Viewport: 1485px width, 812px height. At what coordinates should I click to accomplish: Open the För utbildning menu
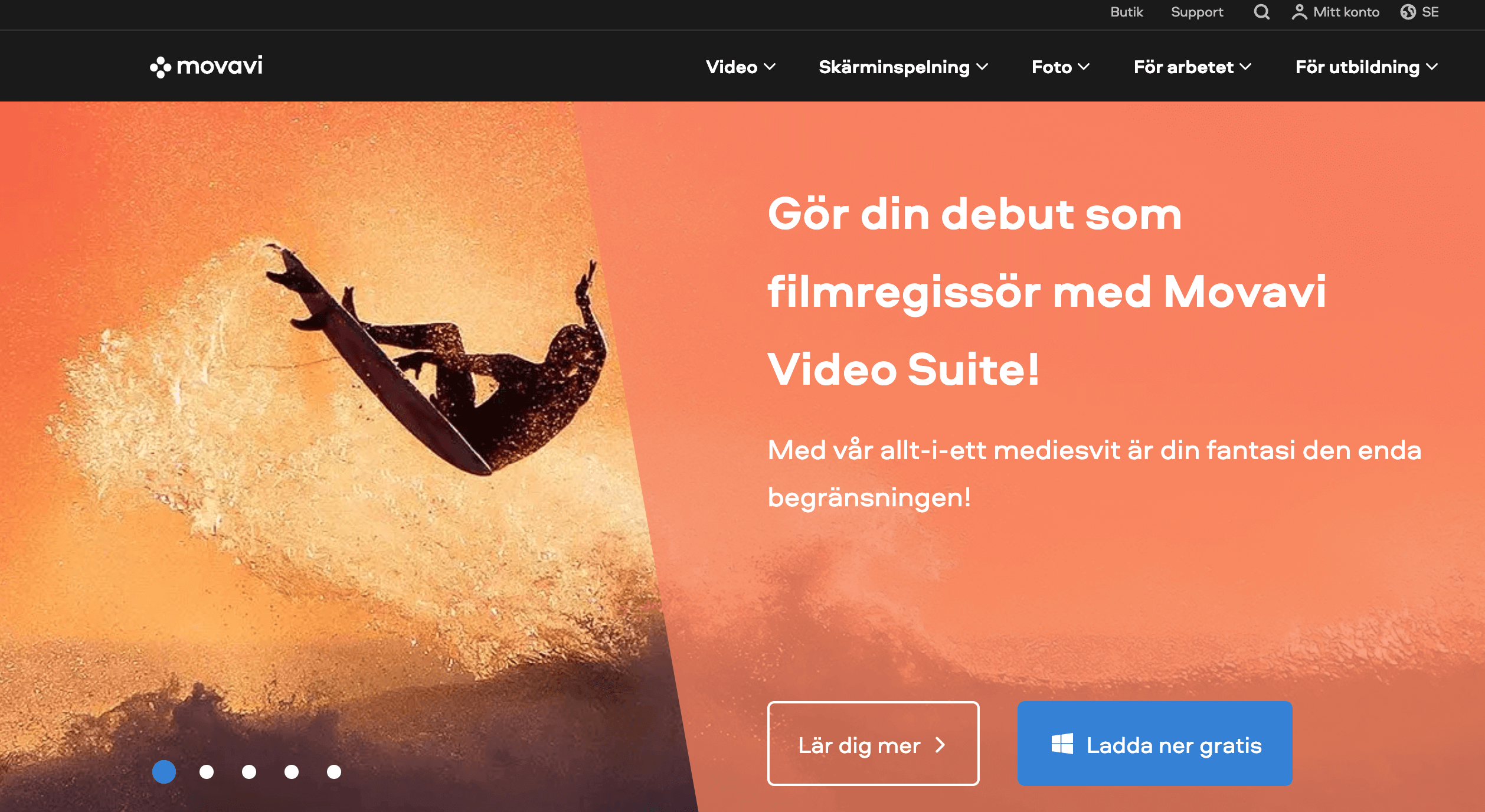(1366, 67)
